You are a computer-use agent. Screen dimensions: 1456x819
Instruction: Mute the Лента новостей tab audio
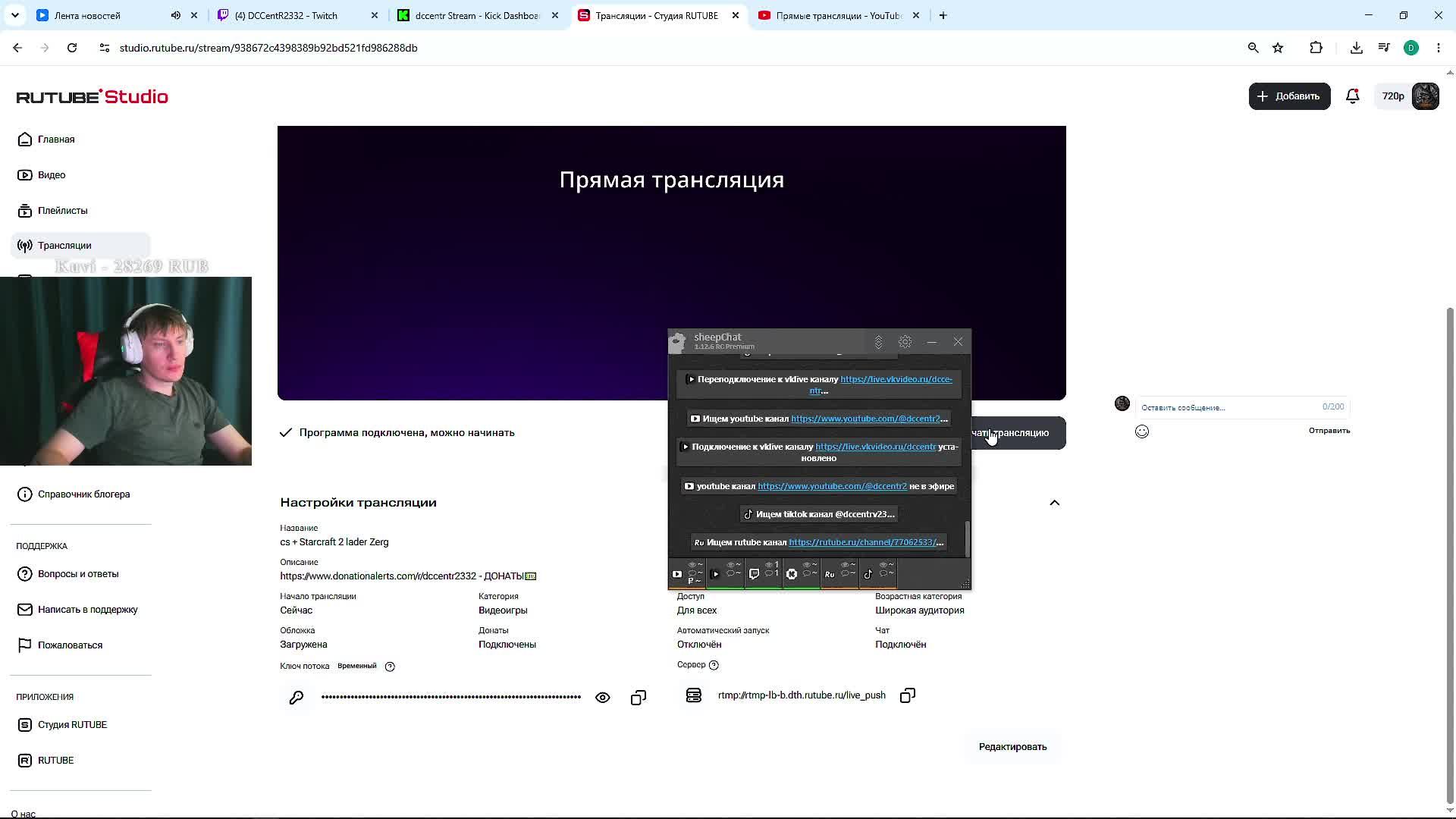tap(175, 15)
